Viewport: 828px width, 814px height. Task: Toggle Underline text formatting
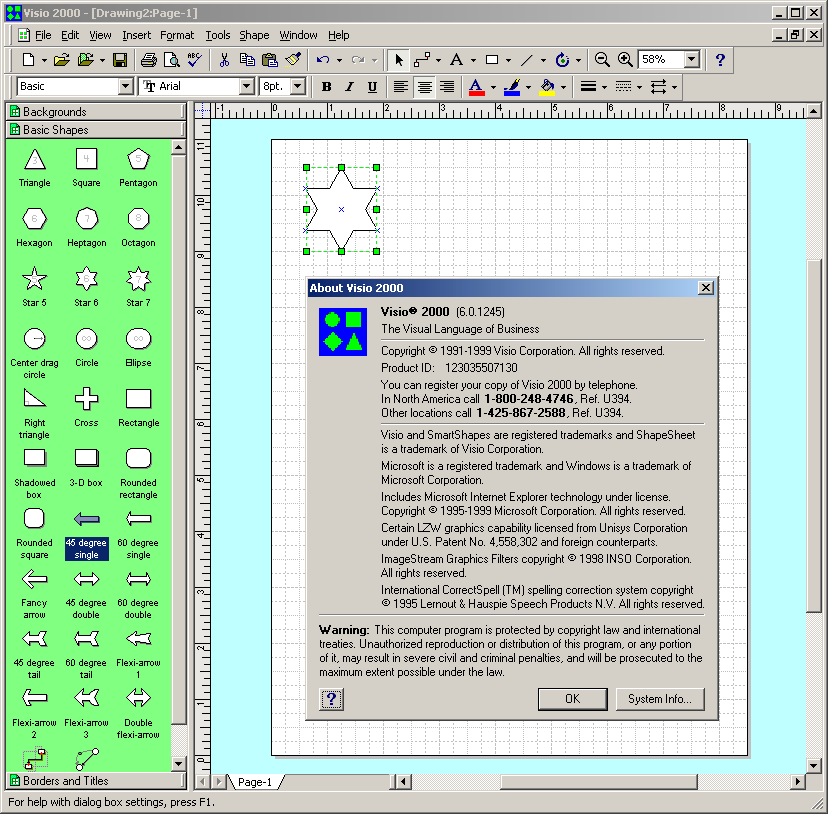coord(372,87)
